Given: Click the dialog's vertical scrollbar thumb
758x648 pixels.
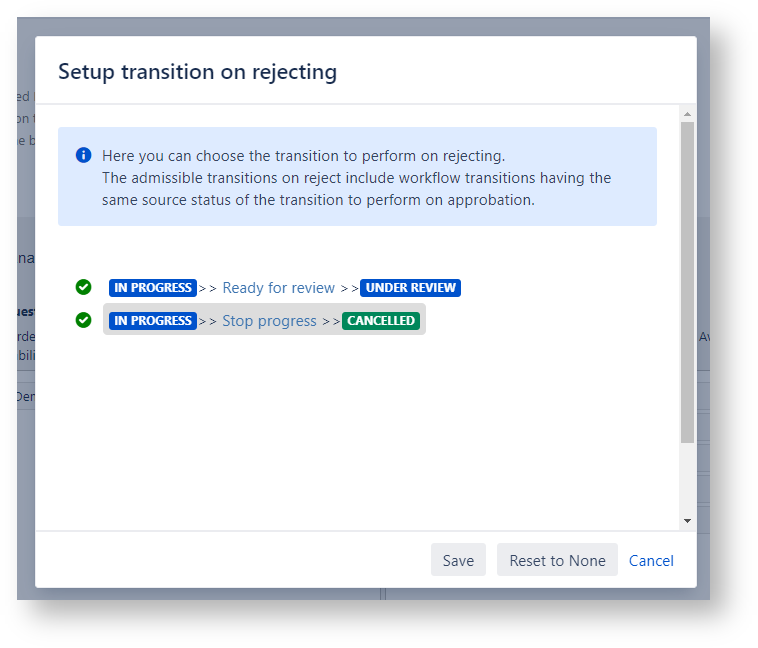Looking at the screenshot, I should pos(687,280).
